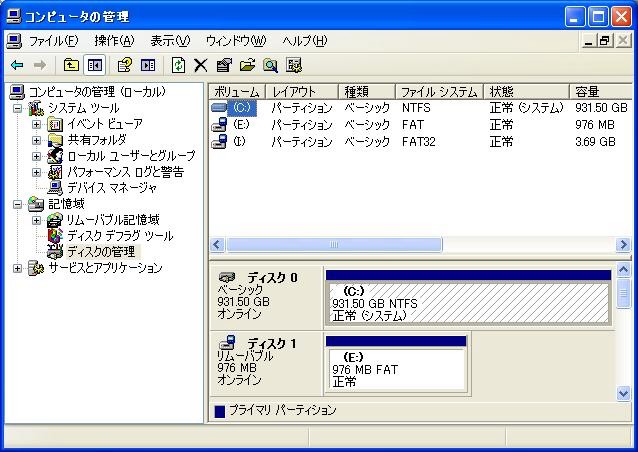
Task: Click the magnifier Explore toolbar icon
Action: coord(270,65)
